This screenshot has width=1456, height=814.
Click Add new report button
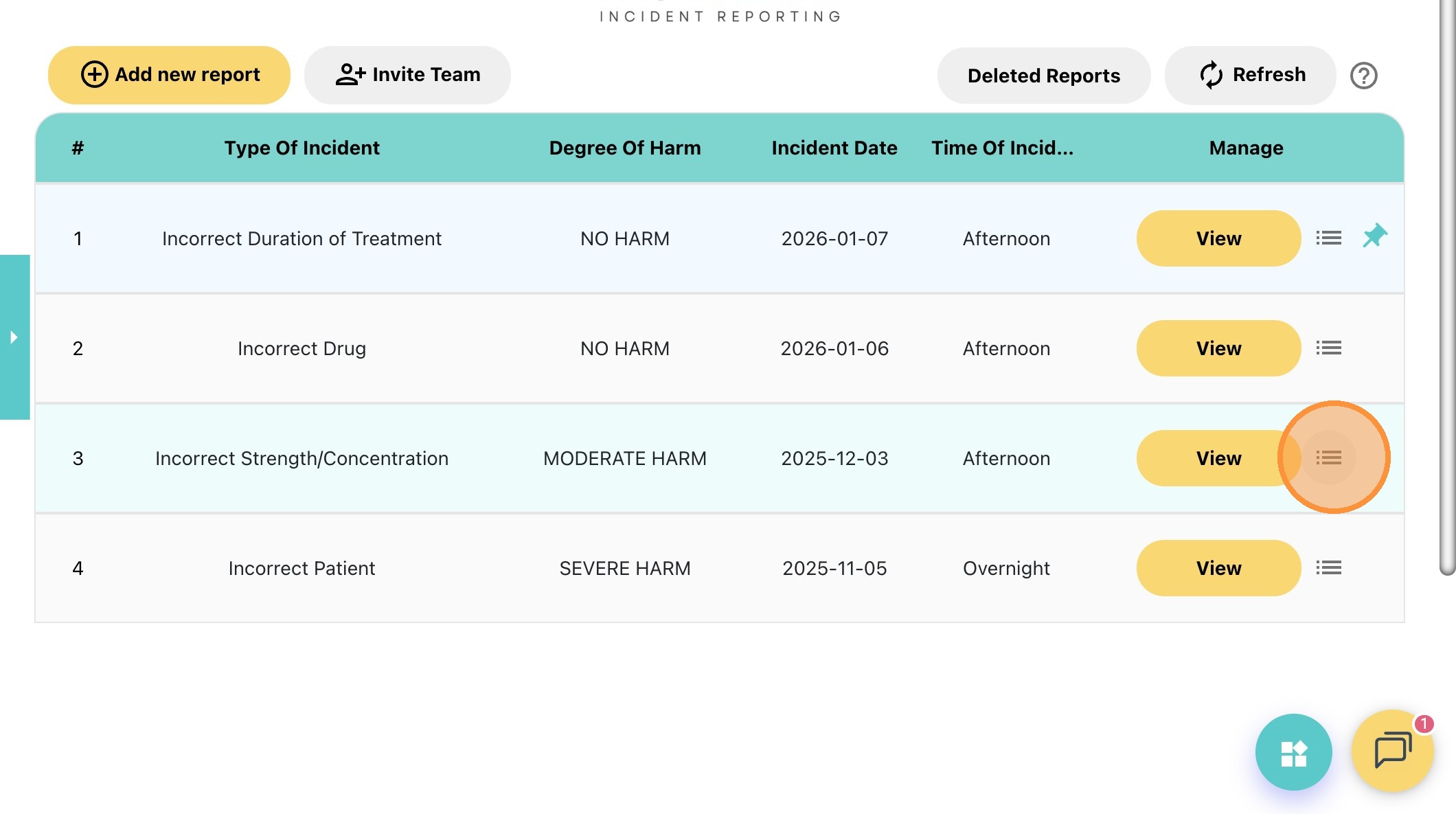[x=169, y=75]
